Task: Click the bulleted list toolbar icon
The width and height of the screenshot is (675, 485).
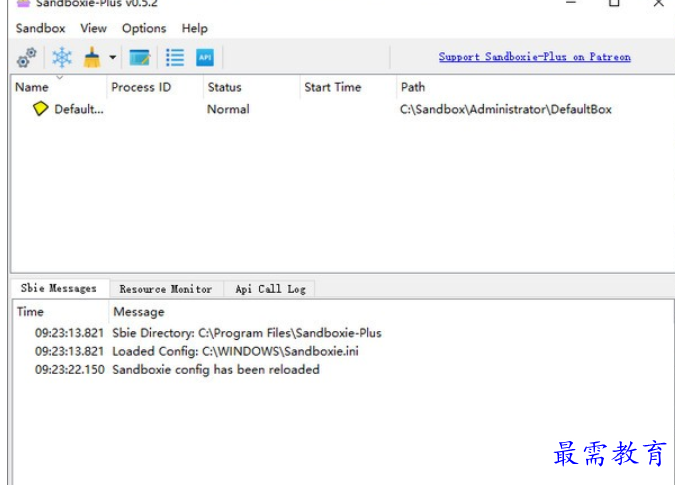Action: [x=175, y=58]
